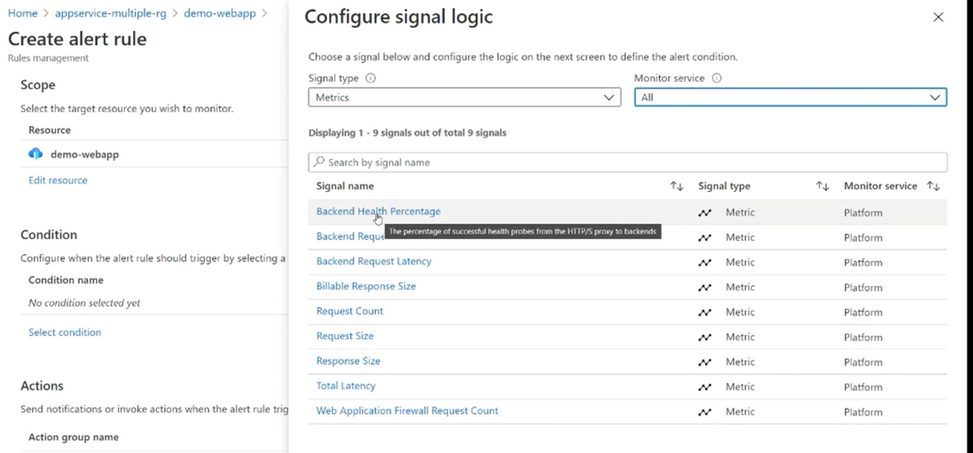Click metric icon in Backend Request Latency row

coord(704,262)
